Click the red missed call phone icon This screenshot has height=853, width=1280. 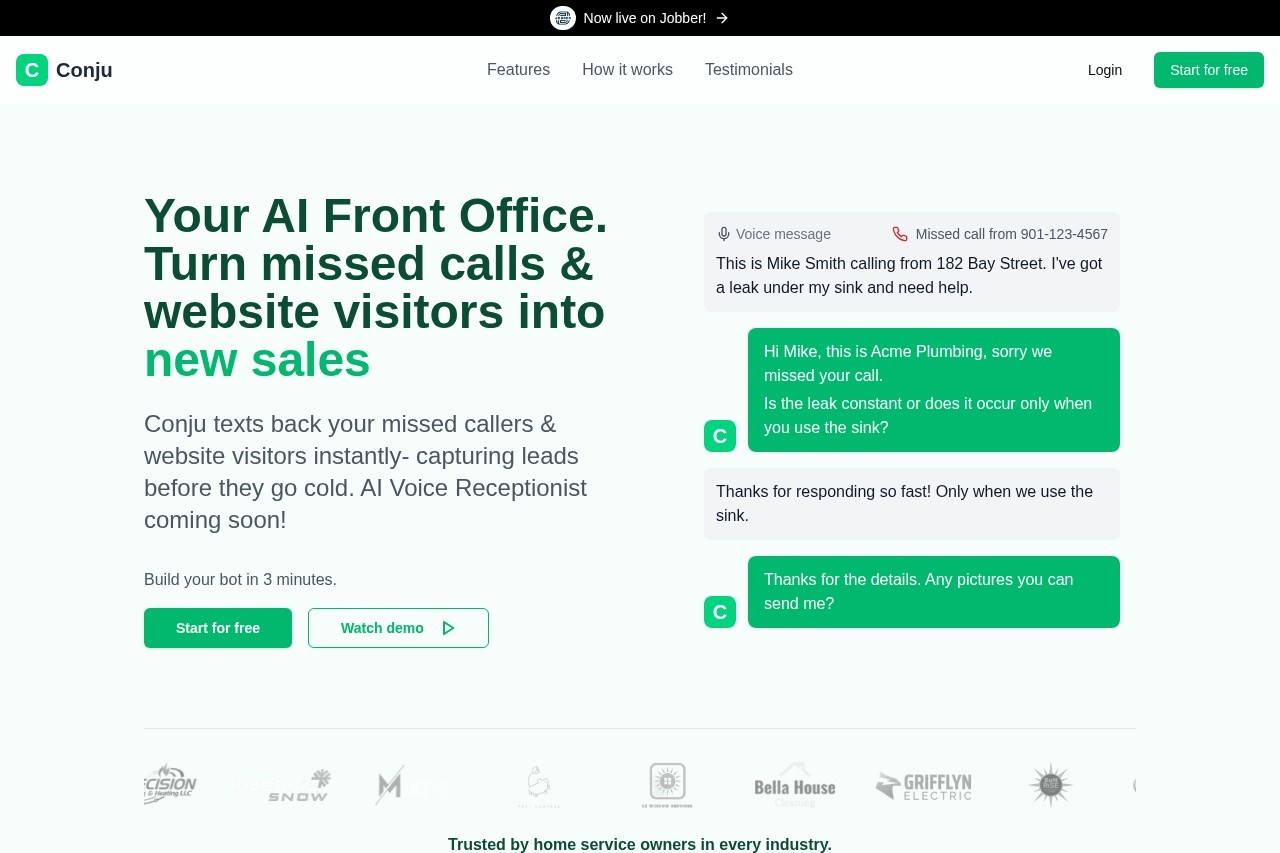(x=900, y=234)
